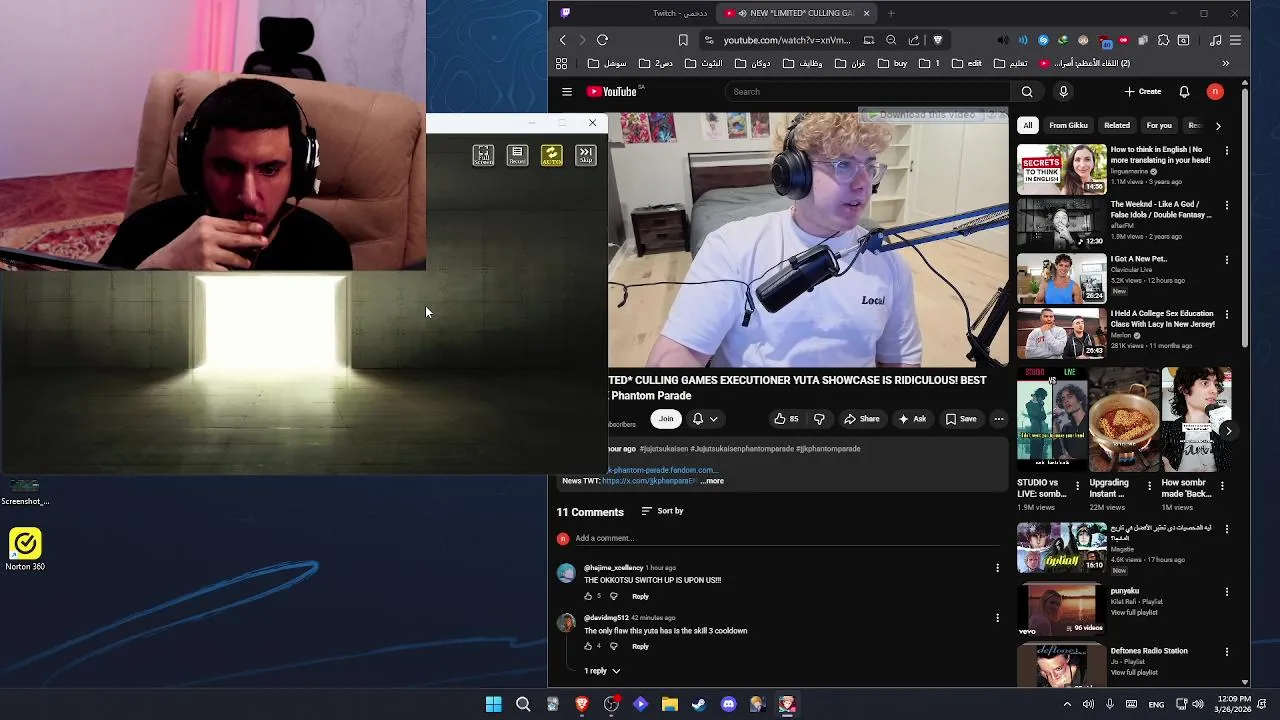Reload the YouTube page
The image size is (1280, 720).
coord(602,40)
